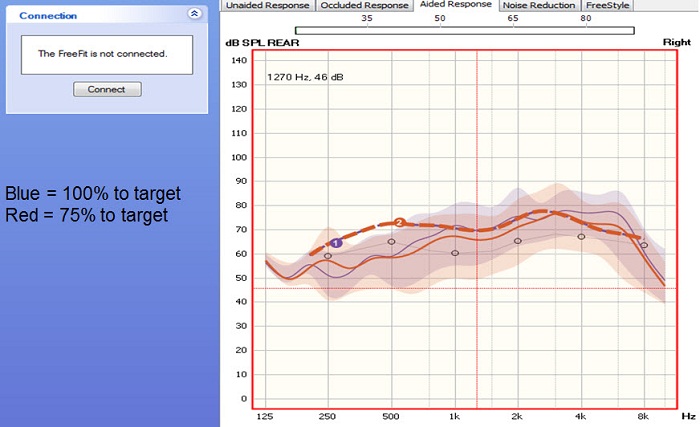
Task: Collapse the Connection panel chevron
Action: point(193,15)
